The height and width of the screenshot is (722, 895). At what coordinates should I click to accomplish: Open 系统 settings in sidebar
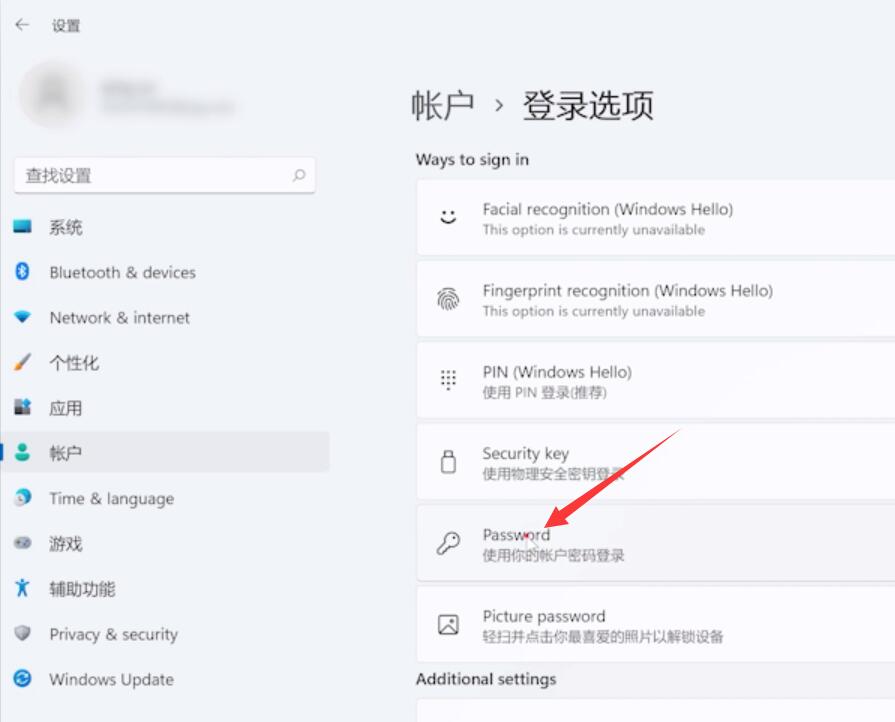[x=164, y=227]
